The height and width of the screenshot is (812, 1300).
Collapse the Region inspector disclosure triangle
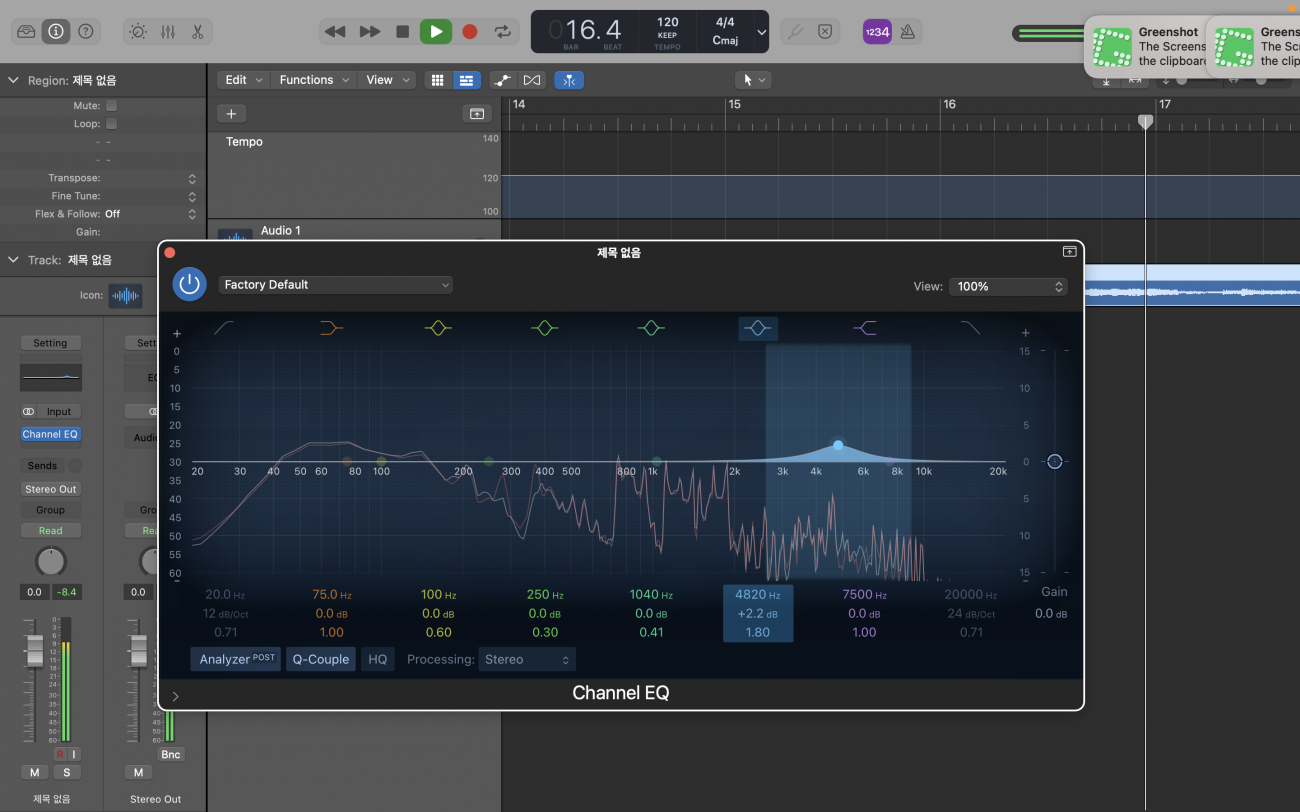(13, 80)
